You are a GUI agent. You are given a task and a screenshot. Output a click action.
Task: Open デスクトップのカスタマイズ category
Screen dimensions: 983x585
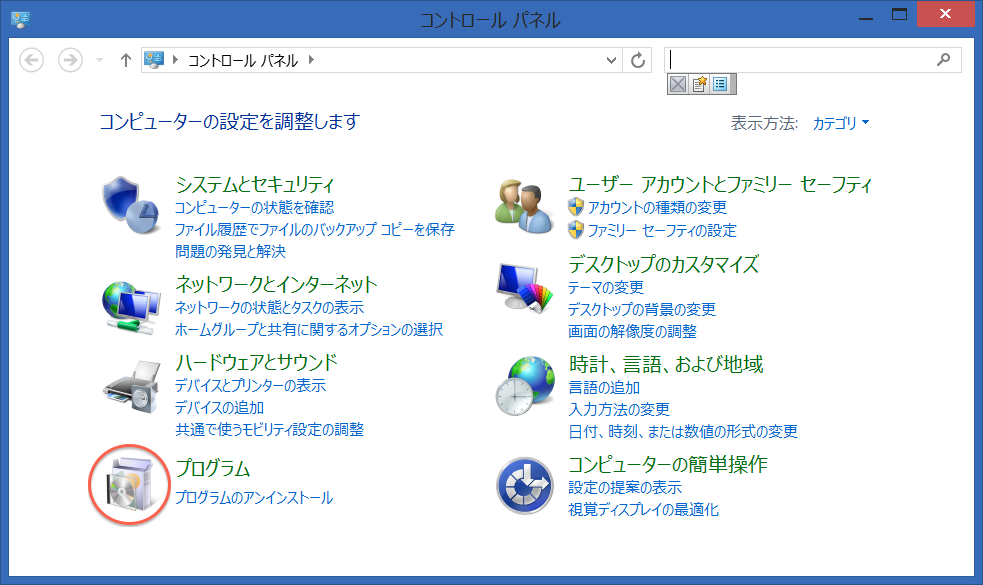(663, 264)
